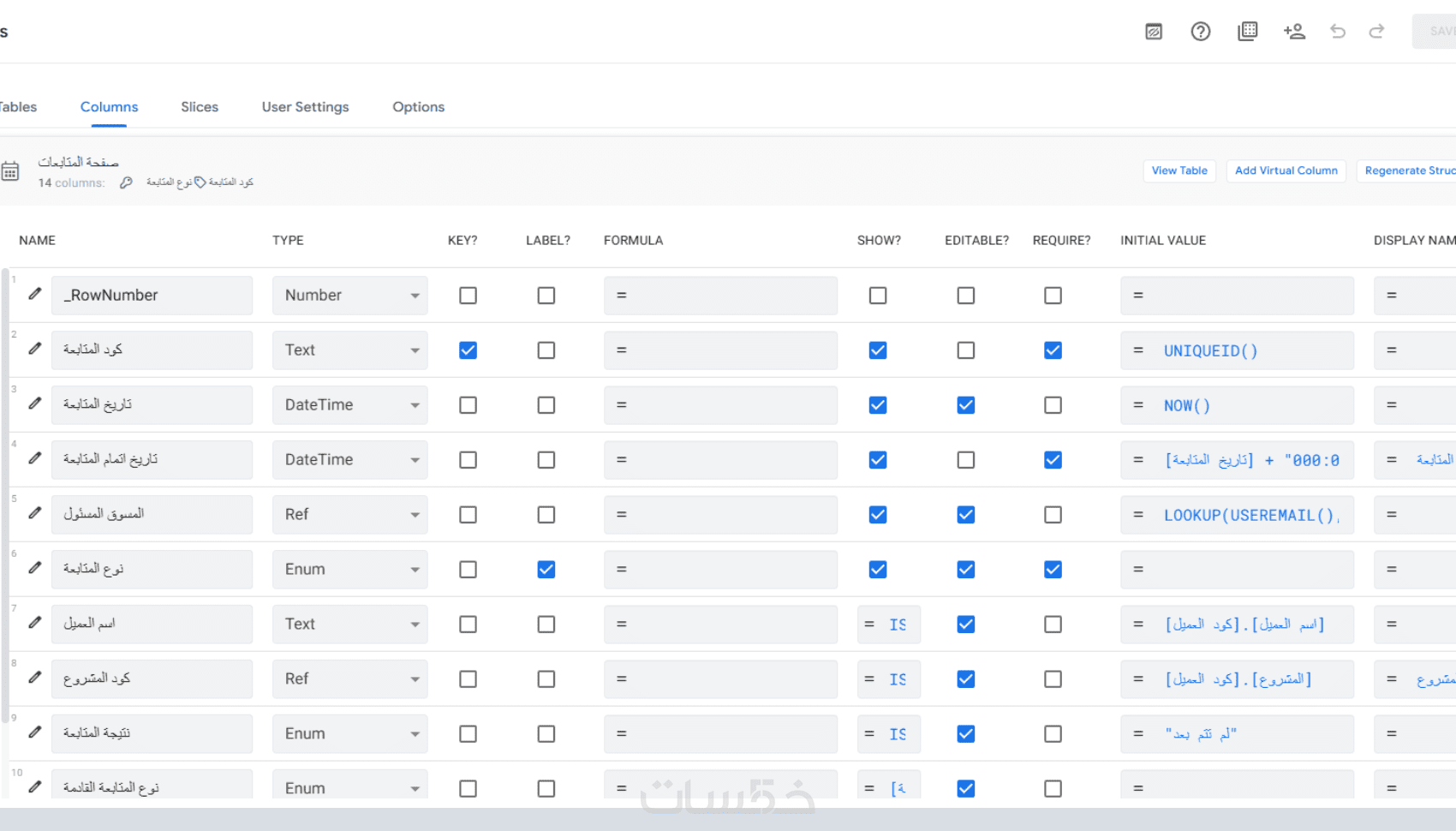
Task: Click the View Table button
Action: point(1179,171)
